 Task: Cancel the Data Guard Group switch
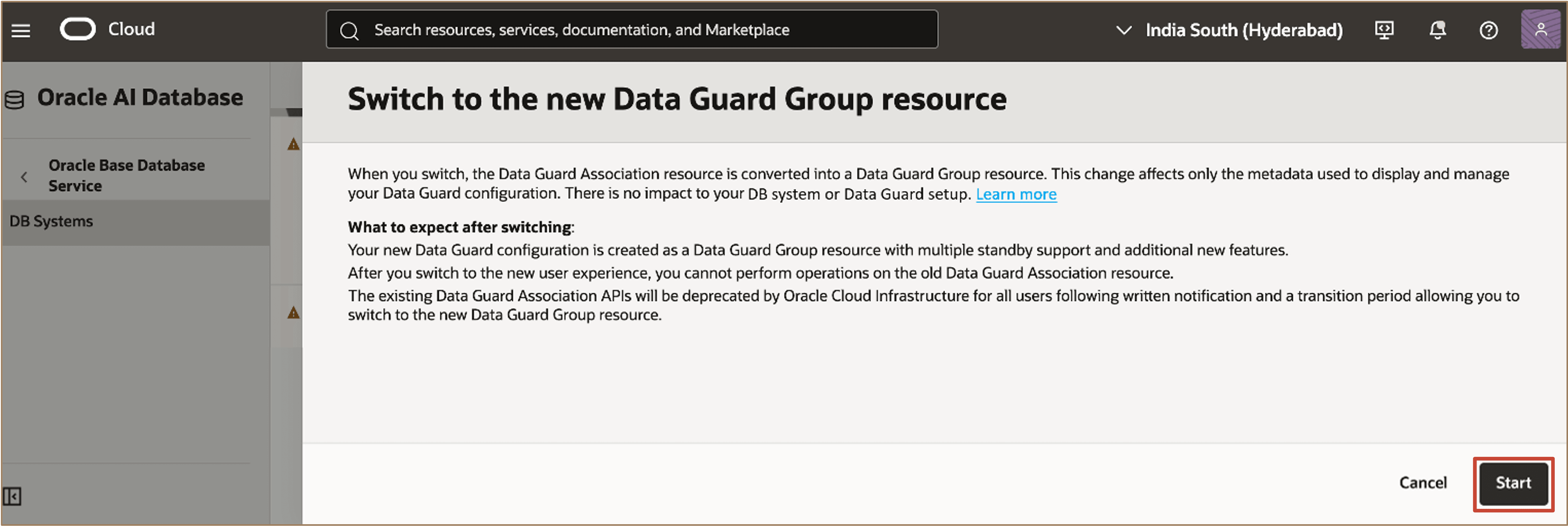[1423, 483]
